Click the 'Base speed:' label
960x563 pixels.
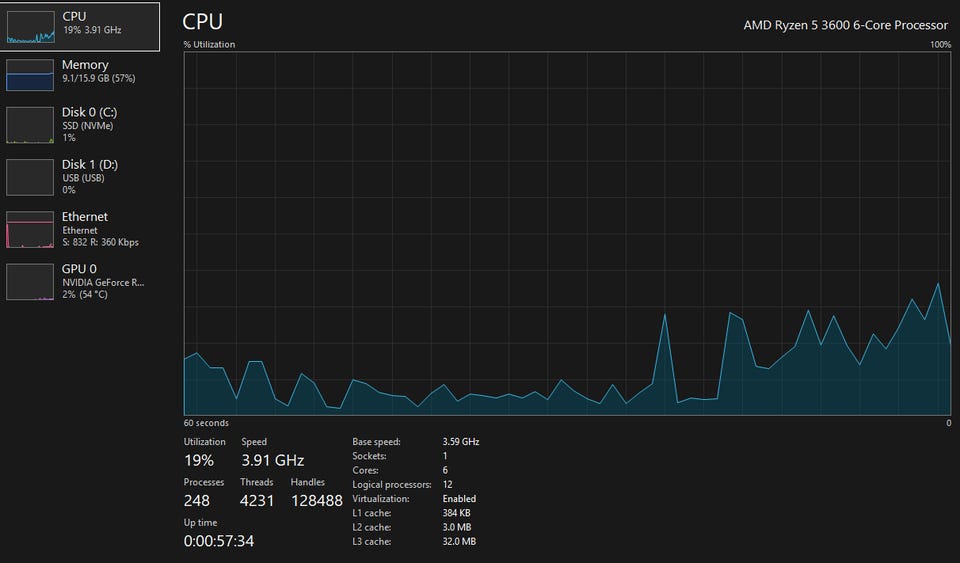click(377, 442)
